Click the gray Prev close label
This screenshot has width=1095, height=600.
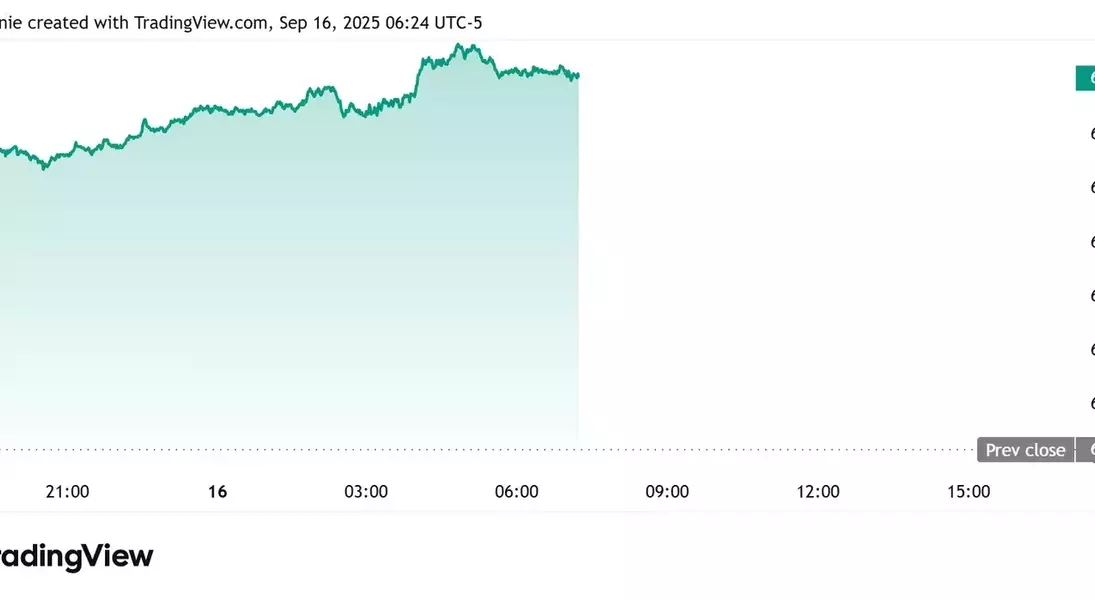tap(1025, 451)
